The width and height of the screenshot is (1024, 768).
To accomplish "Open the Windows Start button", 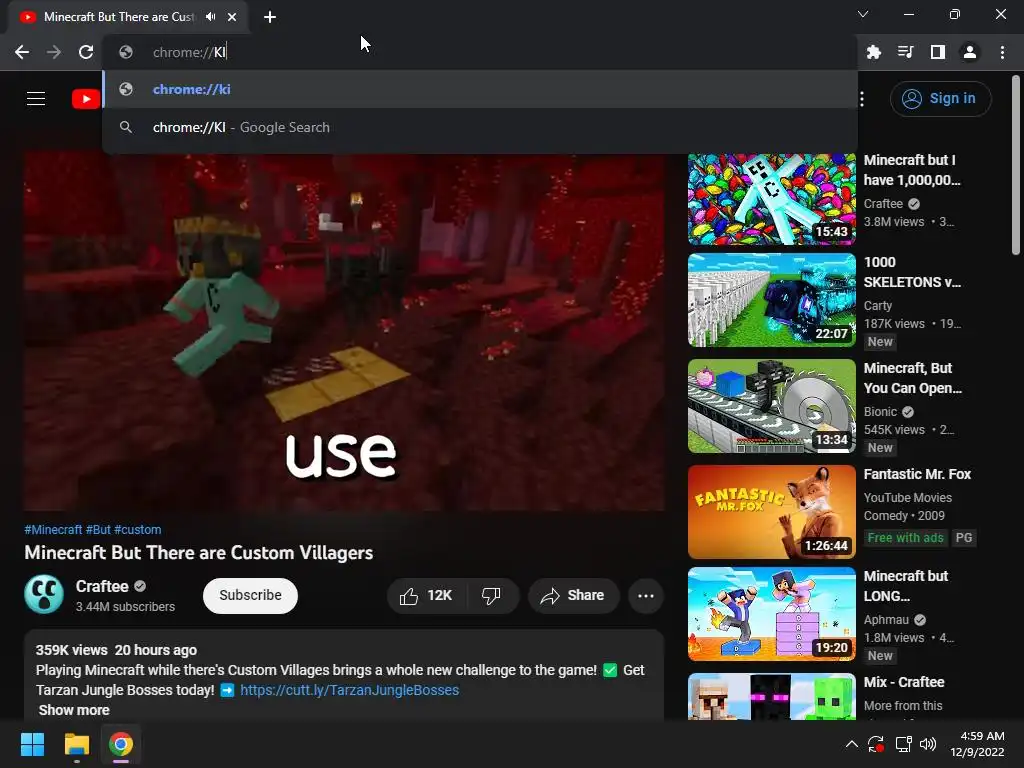I will 32,744.
